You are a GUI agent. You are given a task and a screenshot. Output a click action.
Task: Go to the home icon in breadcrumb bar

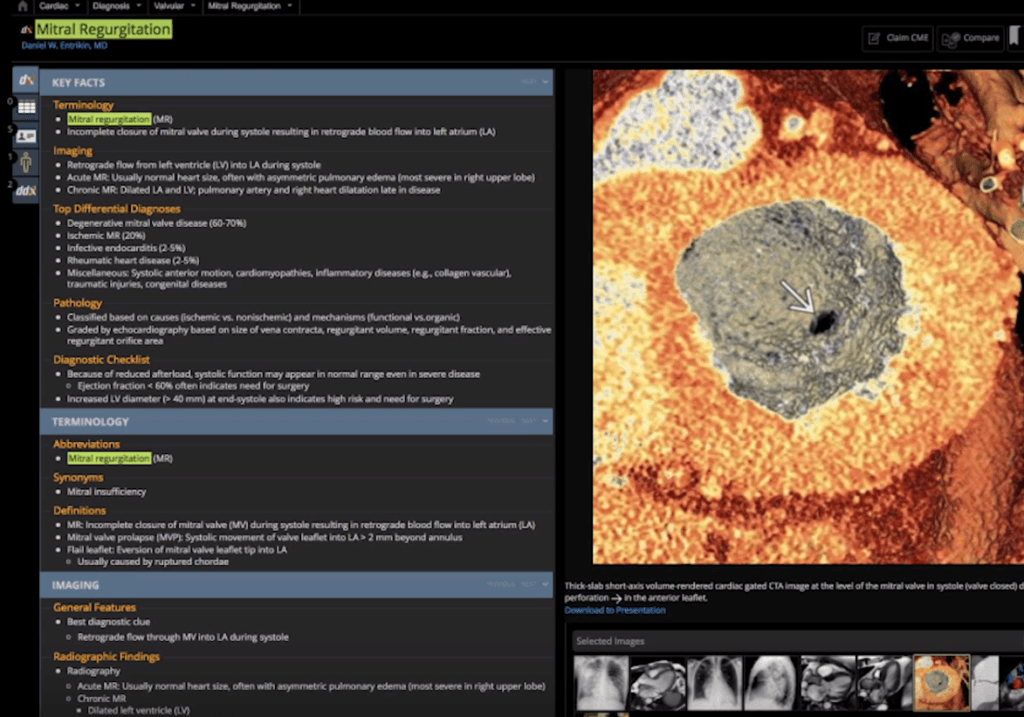23,6
